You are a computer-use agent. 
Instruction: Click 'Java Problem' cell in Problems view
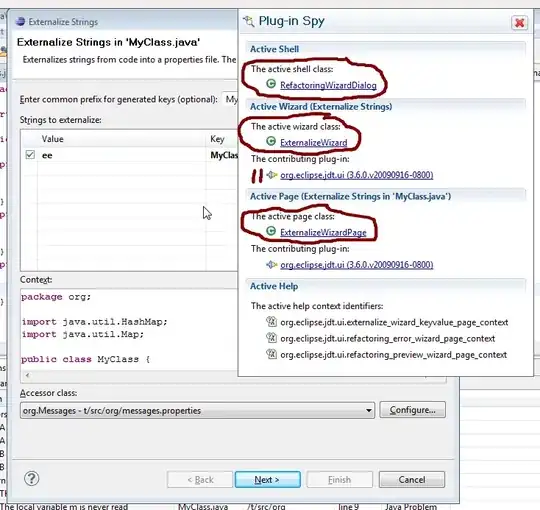[x=411, y=507]
